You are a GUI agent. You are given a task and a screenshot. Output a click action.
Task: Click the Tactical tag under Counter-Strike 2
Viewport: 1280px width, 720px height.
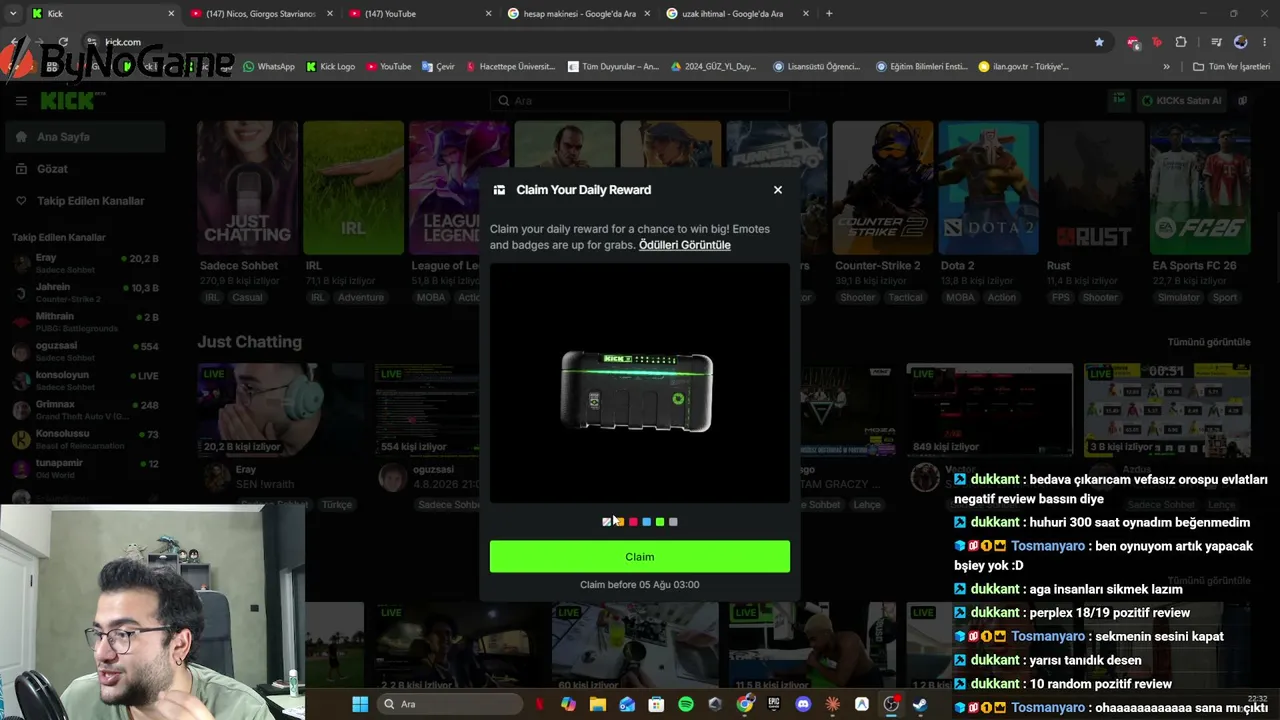[x=905, y=297]
